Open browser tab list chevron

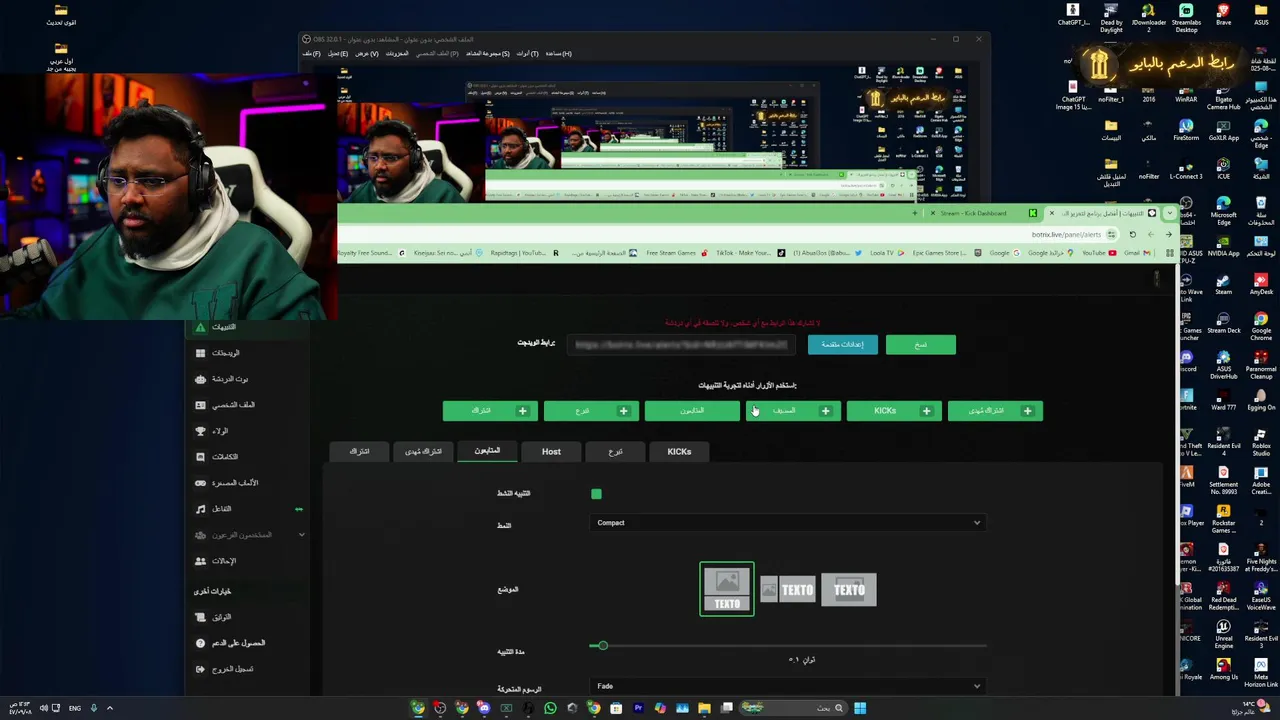coord(1169,213)
